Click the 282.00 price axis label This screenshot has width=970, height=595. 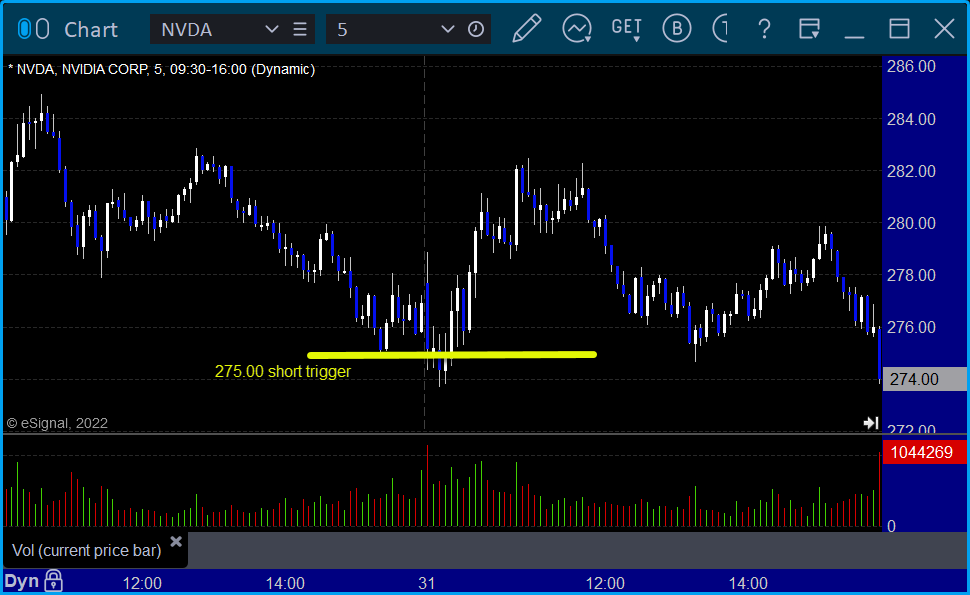(911, 171)
